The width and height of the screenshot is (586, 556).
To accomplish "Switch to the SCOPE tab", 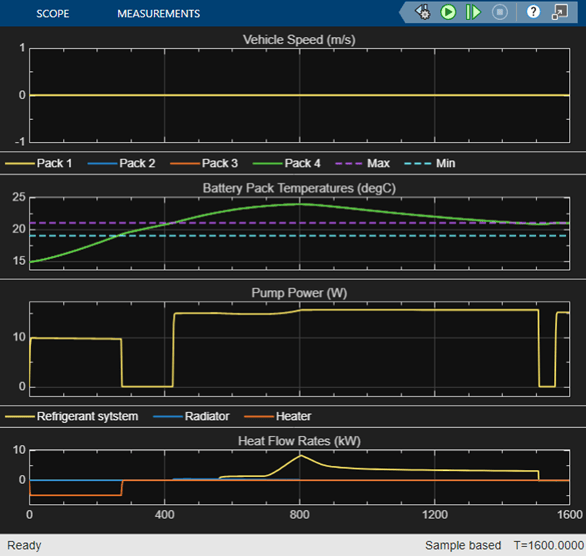I will point(53,14).
